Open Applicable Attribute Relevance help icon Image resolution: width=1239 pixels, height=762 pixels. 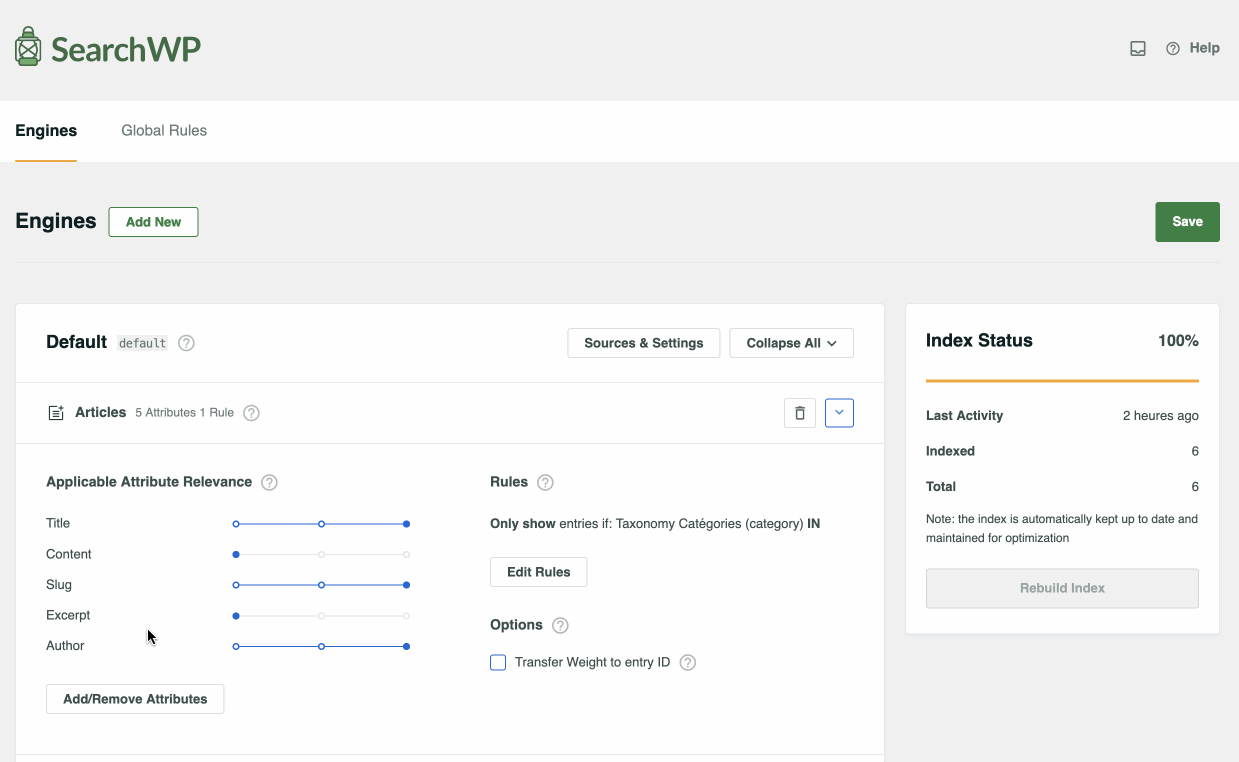269,482
